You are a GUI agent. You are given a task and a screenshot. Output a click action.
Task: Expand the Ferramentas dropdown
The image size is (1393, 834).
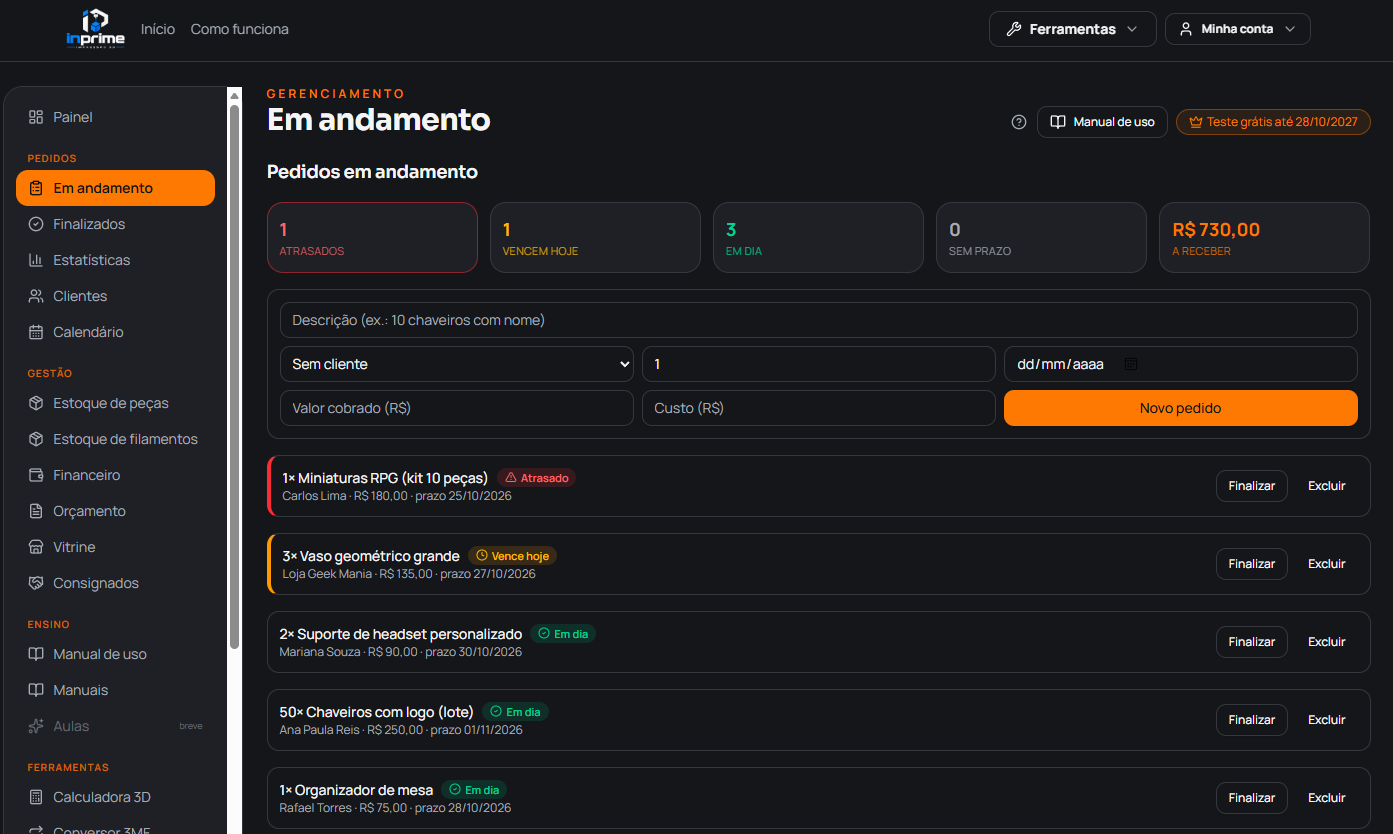(x=1073, y=29)
